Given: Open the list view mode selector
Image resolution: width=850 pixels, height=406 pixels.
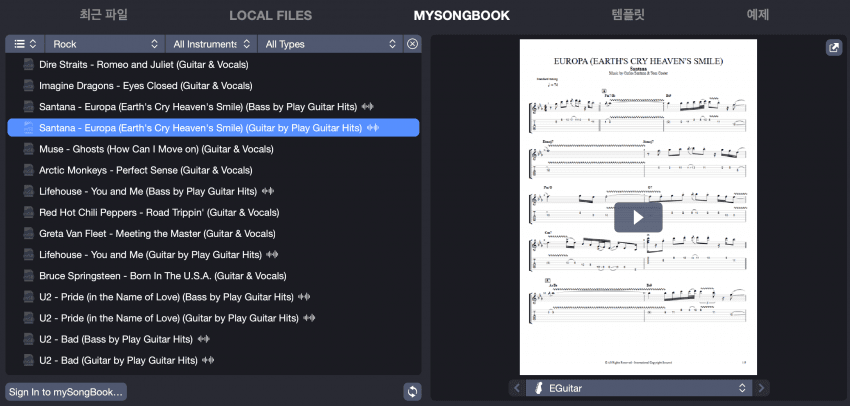Looking at the screenshot, I should pyautogui.click(x=25, y=44).
